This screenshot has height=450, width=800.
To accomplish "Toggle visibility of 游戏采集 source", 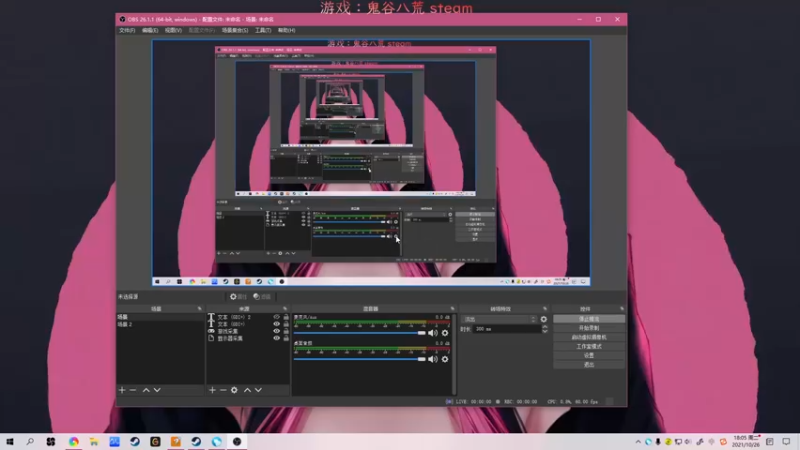I will coord(277,331).
